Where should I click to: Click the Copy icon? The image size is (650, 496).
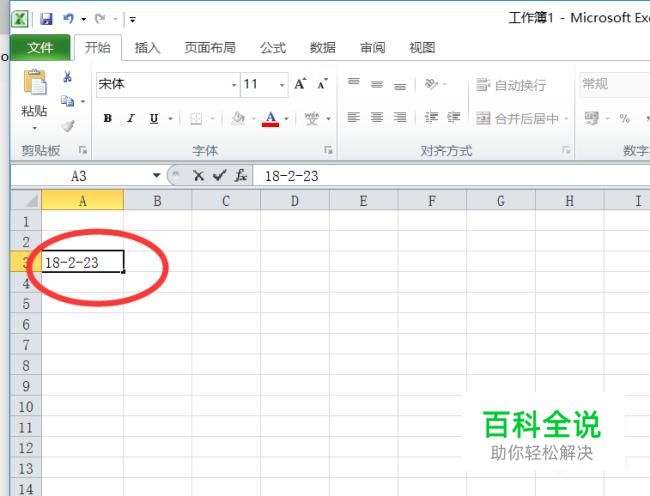point(67,101)
